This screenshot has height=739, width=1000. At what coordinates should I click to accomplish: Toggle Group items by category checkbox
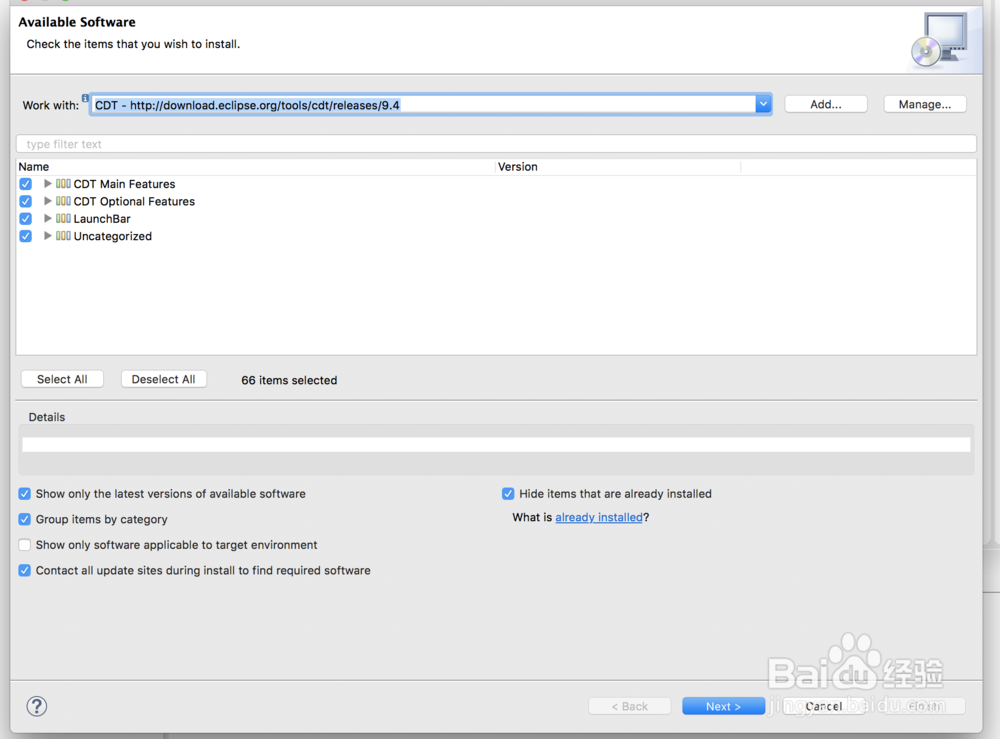coord(24,519)
